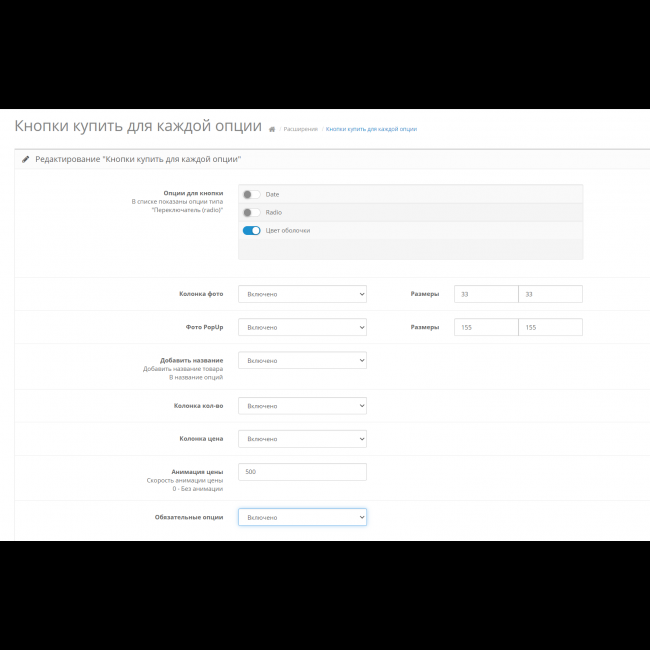The width and height of the screenshot is (650, 650).
Task: Open the Колонка фото dropdown
Action: pyautogui.click(x=302, y=294)
